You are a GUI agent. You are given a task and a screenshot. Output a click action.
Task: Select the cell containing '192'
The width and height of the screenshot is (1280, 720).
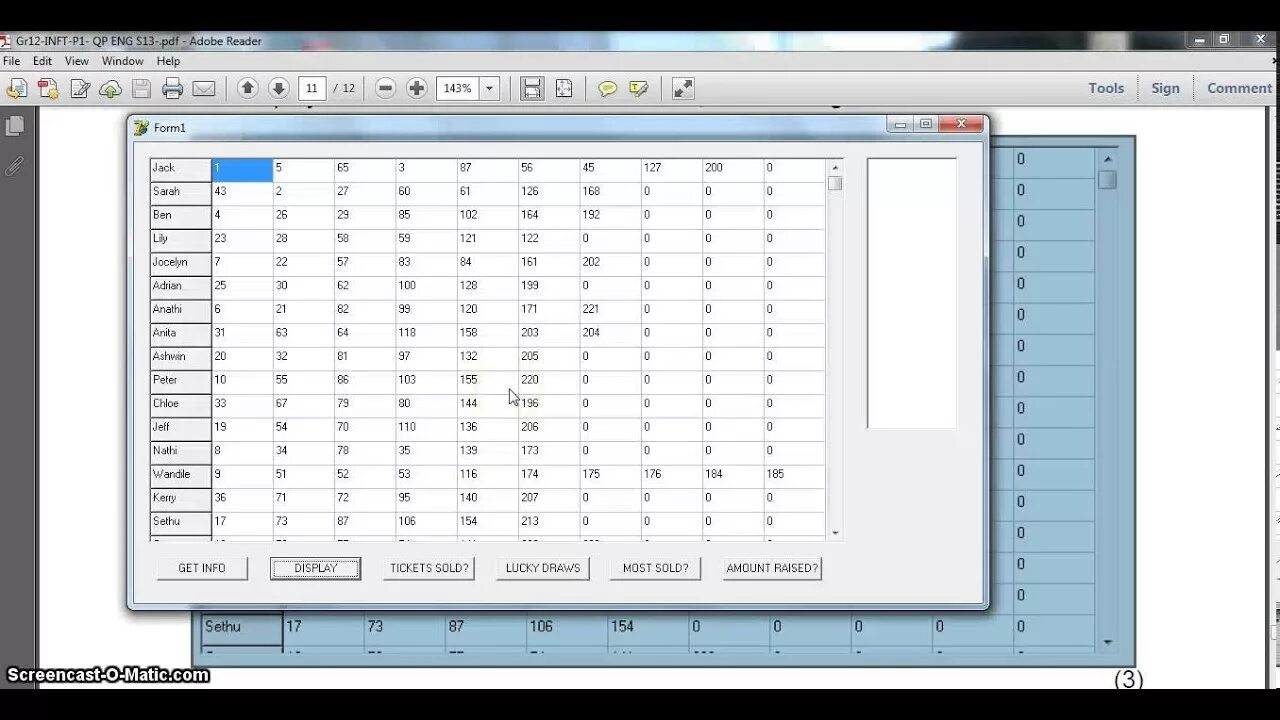[610, 216]
